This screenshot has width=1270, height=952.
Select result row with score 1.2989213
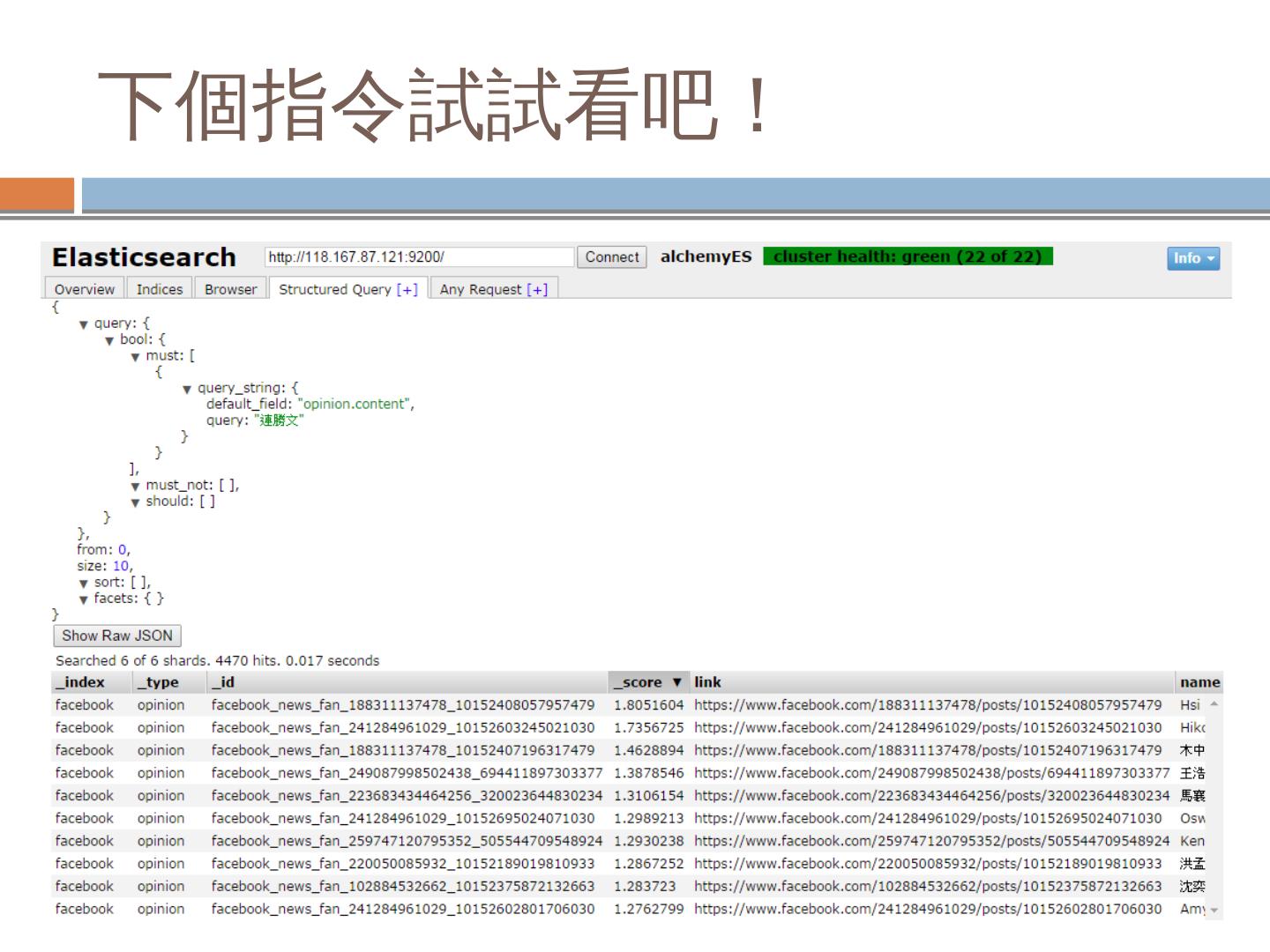[629, 818]
